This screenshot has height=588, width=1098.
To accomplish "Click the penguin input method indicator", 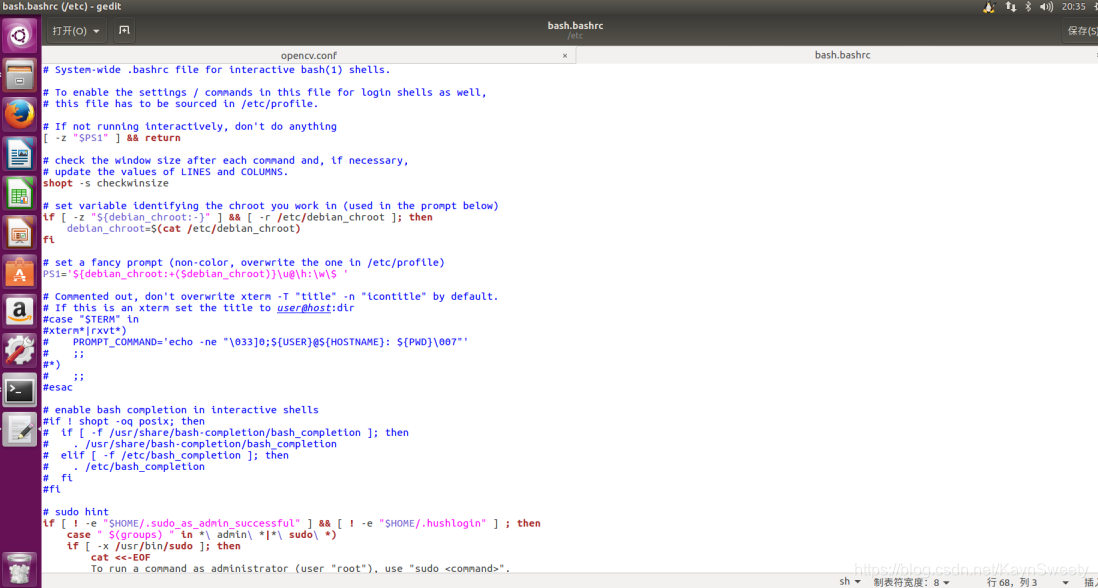I will pos(989,7).
